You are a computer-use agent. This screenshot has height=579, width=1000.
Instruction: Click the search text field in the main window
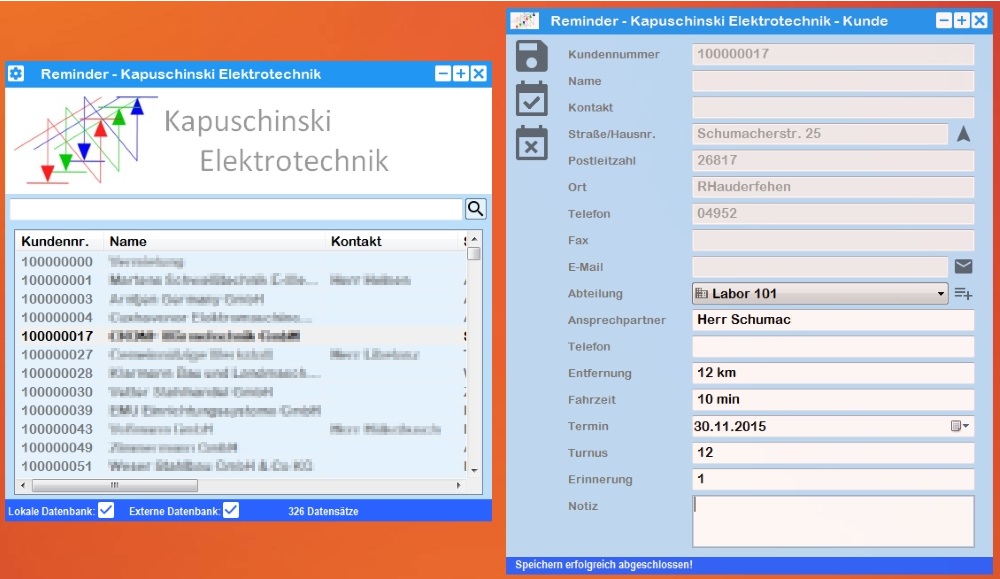tap(236, 209)
